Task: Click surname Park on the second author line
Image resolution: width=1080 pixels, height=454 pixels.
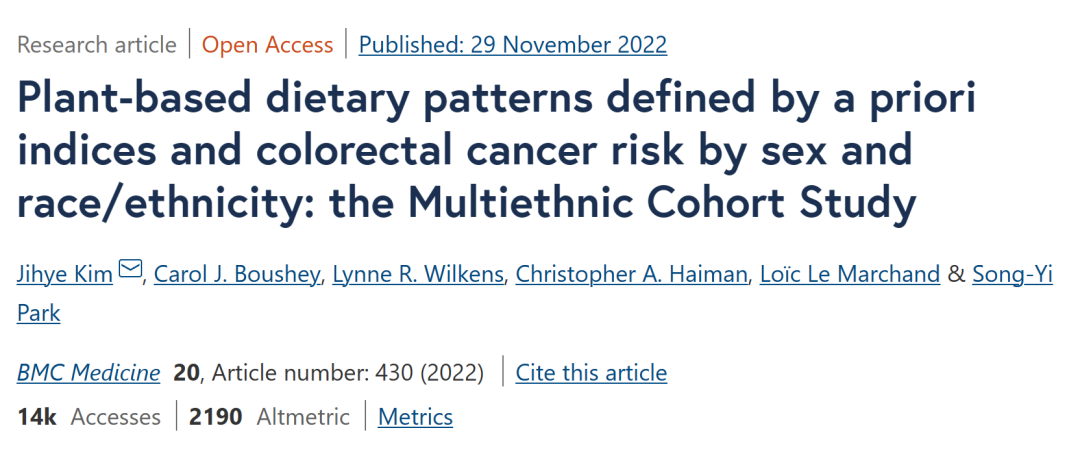Action: coord(39,313)
